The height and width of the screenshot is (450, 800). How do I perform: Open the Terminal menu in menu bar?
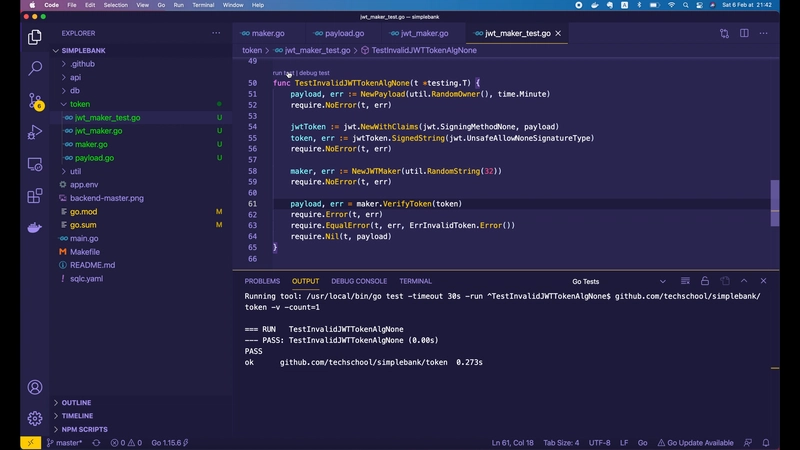(205, 5)
